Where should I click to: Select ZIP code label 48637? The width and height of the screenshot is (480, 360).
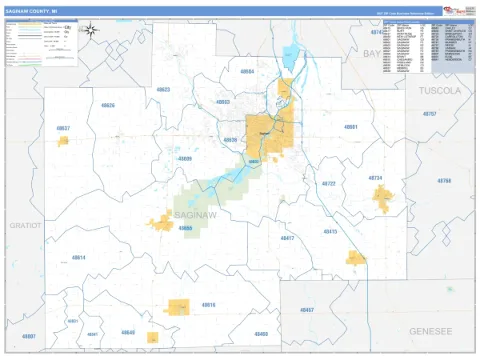[x=63, y=128]
